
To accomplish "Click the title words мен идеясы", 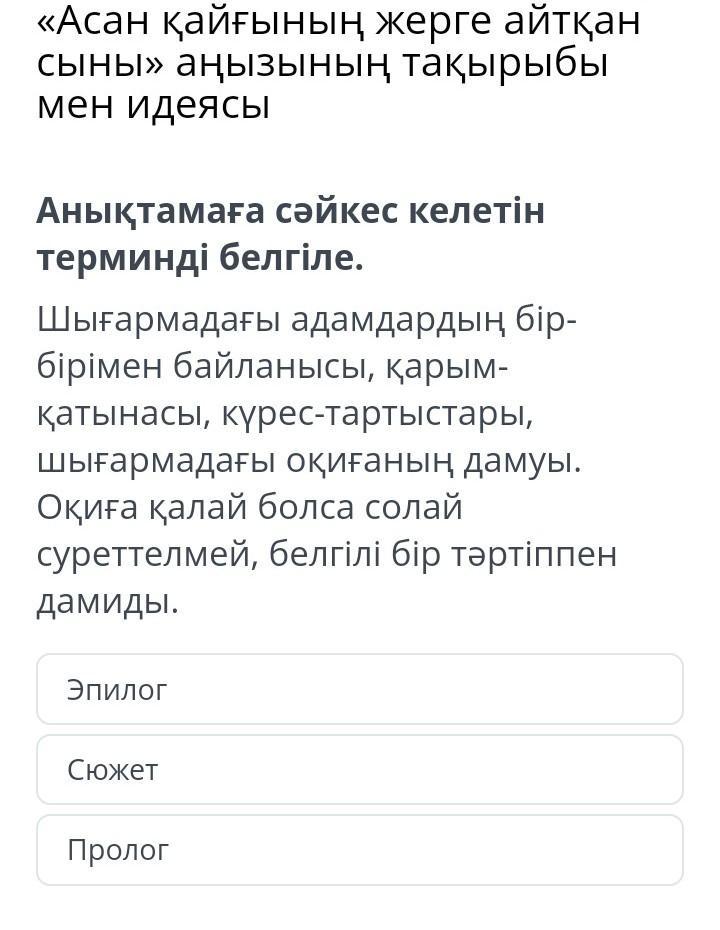I will (x=153, y=105).
